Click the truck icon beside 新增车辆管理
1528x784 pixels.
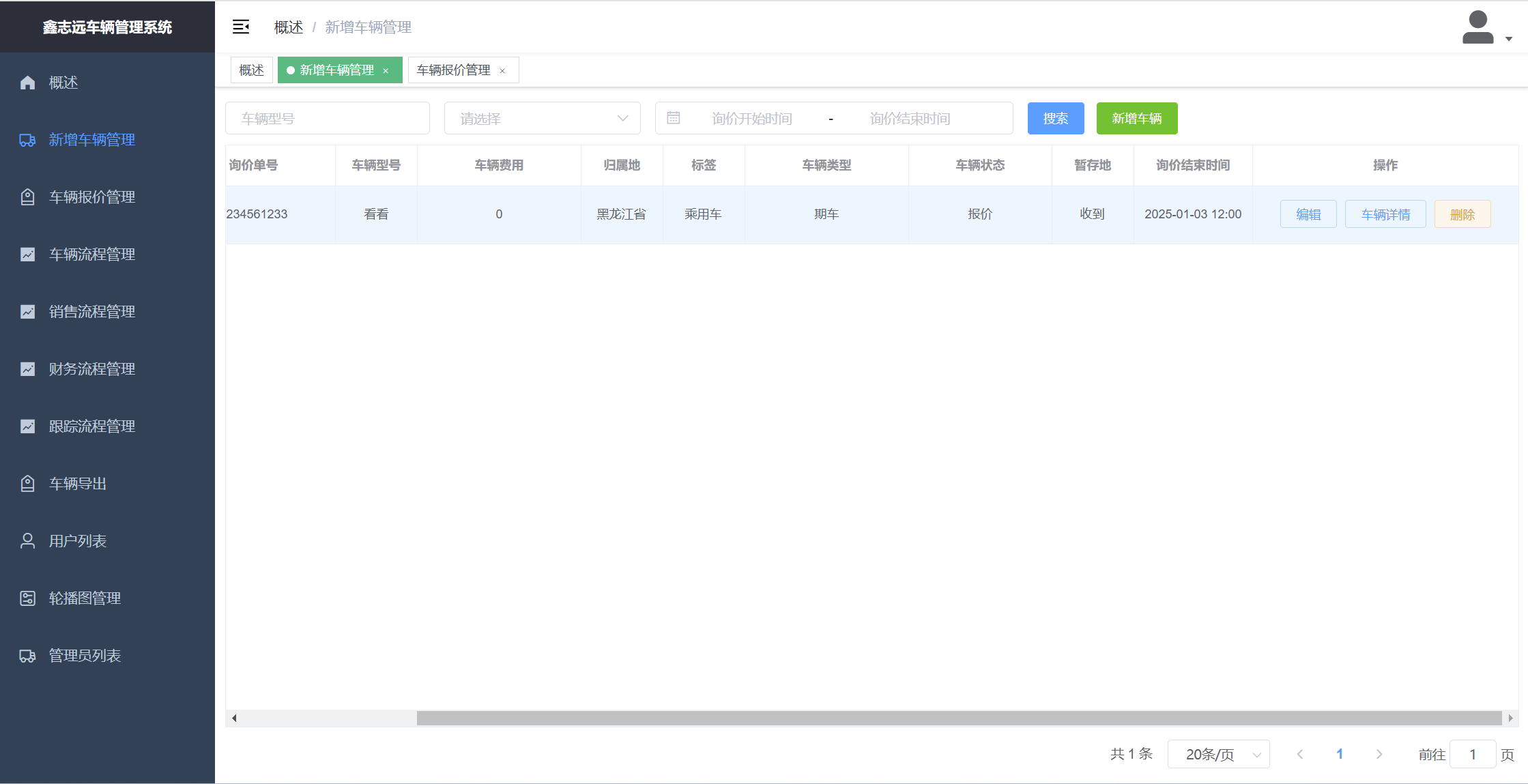[27, 140]
